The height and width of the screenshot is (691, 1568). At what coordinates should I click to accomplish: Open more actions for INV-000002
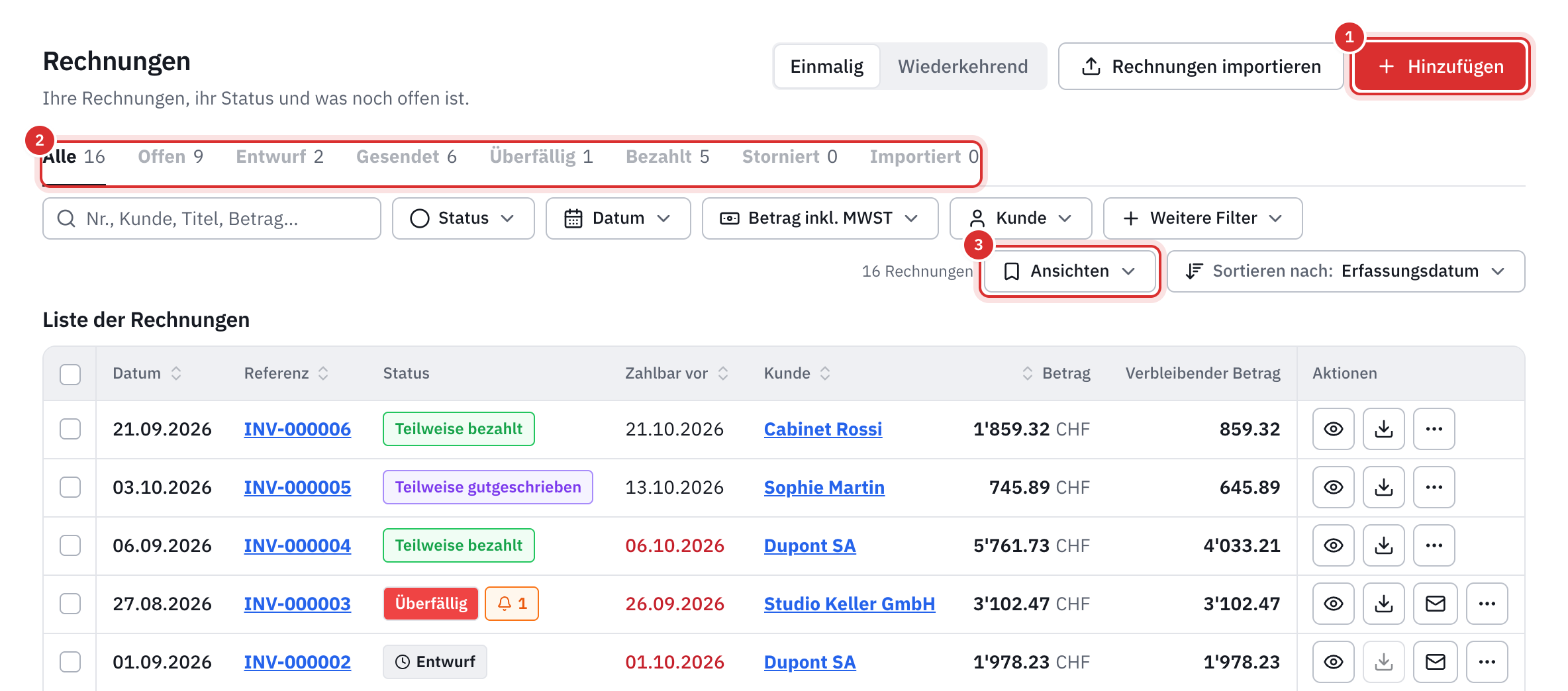(1487, 662)
